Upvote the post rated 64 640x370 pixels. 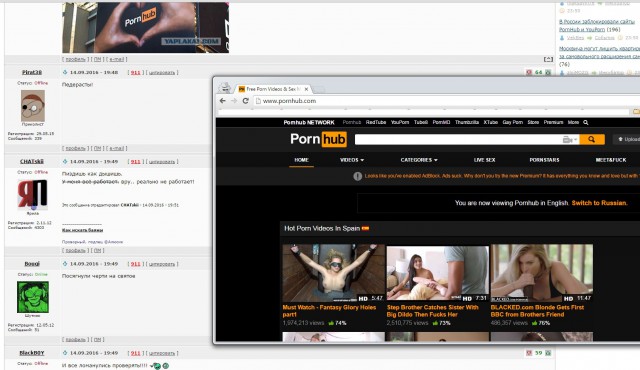[x=548, y=72]
